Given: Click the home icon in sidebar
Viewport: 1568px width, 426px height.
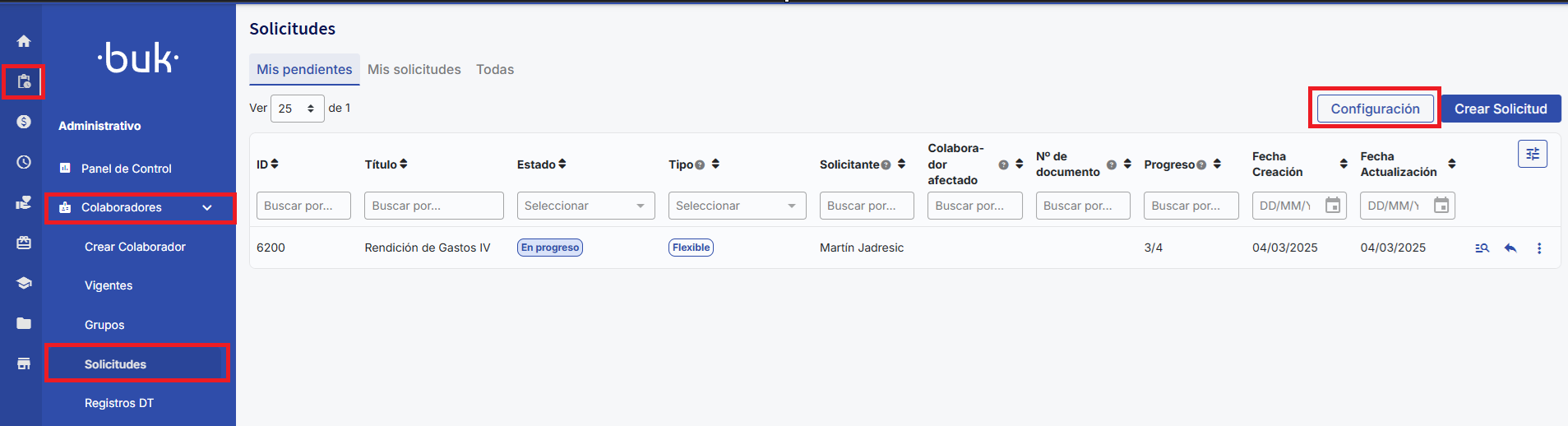Looking at the screenshot, I should click(24, 41).
